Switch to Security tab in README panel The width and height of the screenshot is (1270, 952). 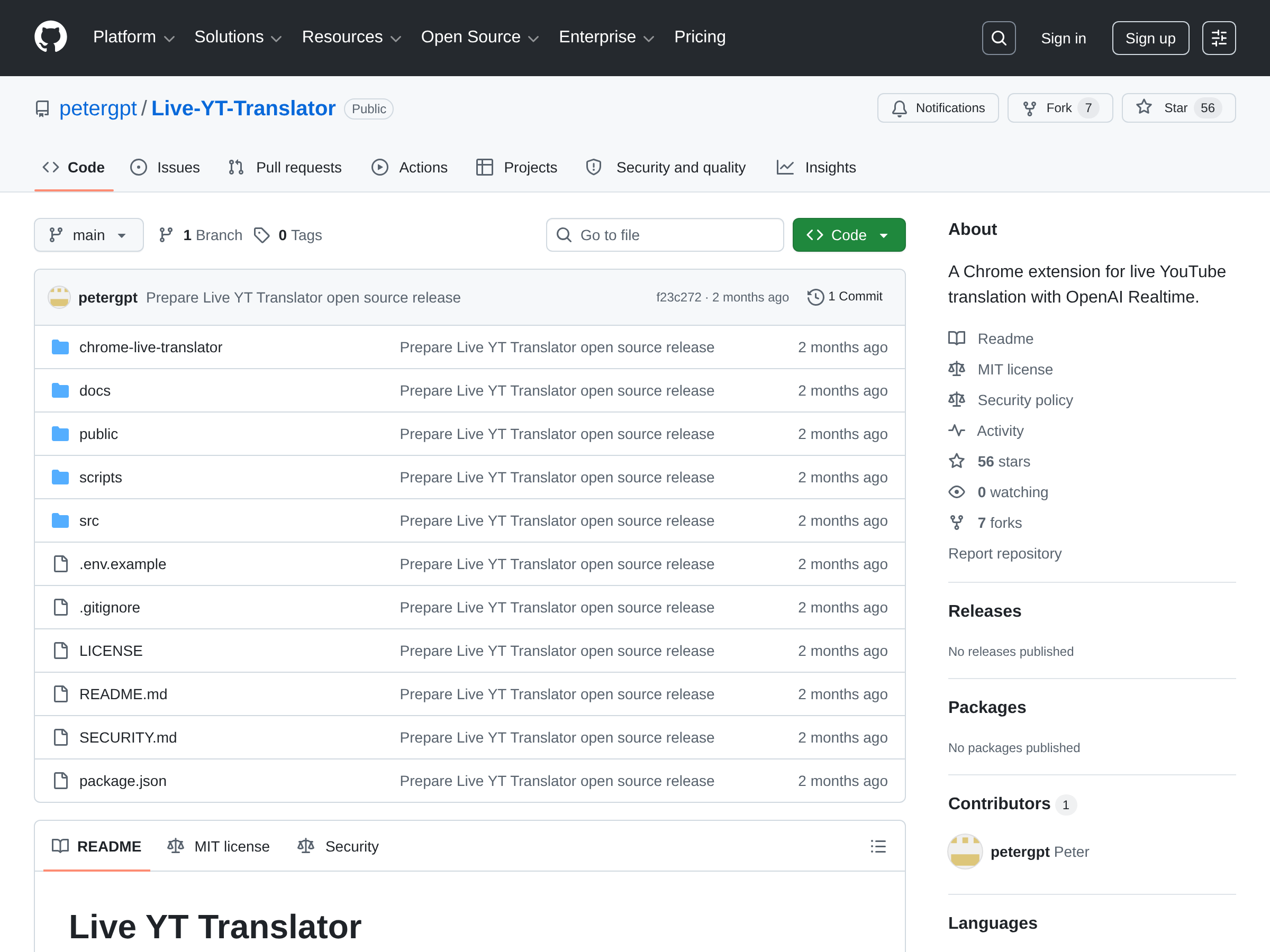tap(338, 846)
